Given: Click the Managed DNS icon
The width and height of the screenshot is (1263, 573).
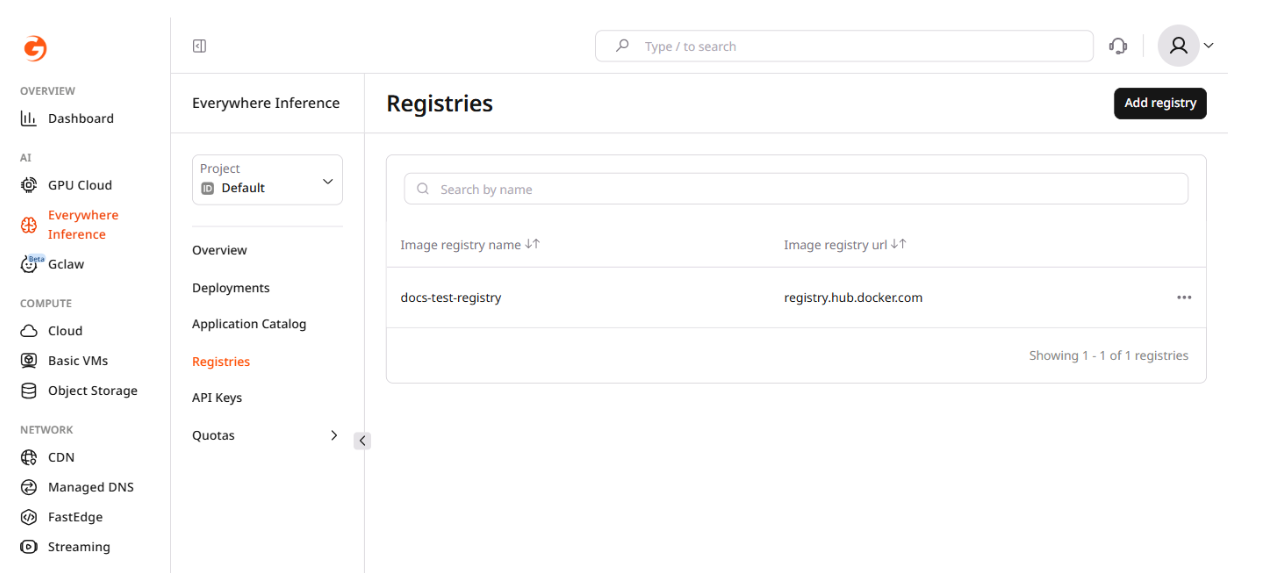Looking at the screenshot, I should pos(29,487).
